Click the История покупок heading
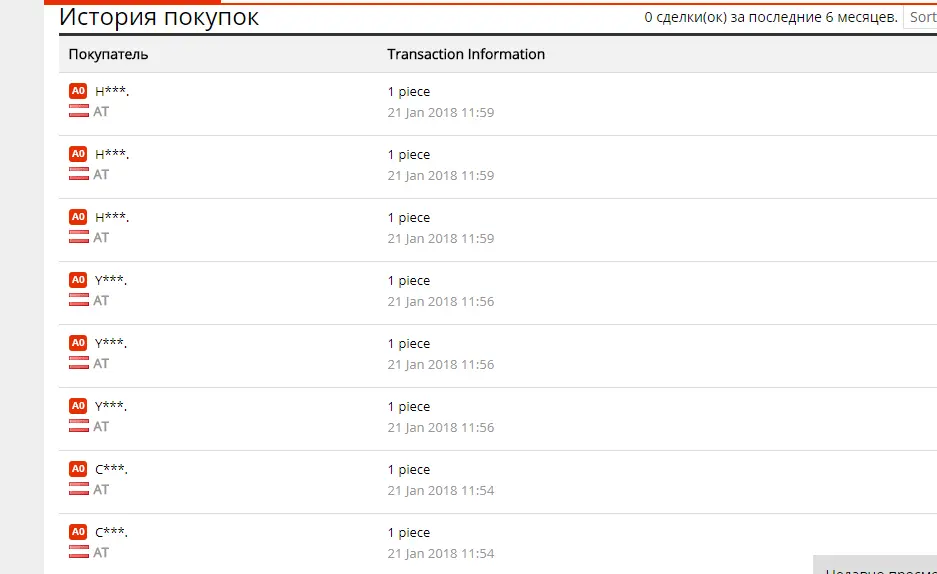This screenshot has height=574, width=937. click(x=159, y=17)
